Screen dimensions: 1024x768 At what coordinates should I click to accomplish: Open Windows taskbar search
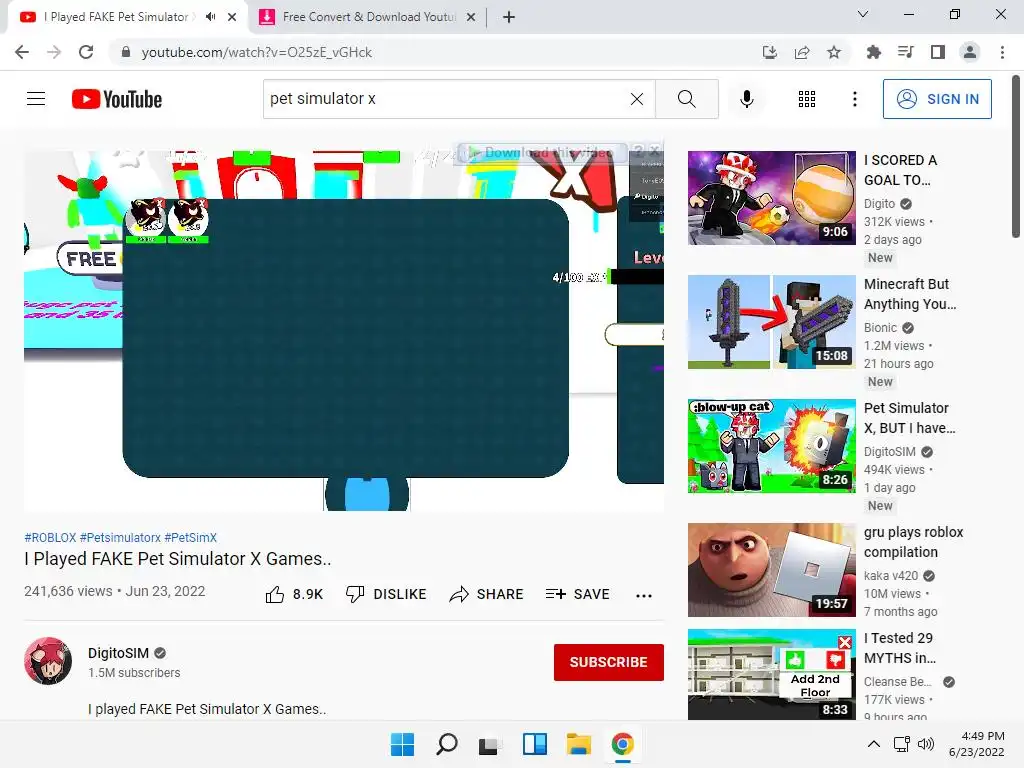click(x=447, y=744)
